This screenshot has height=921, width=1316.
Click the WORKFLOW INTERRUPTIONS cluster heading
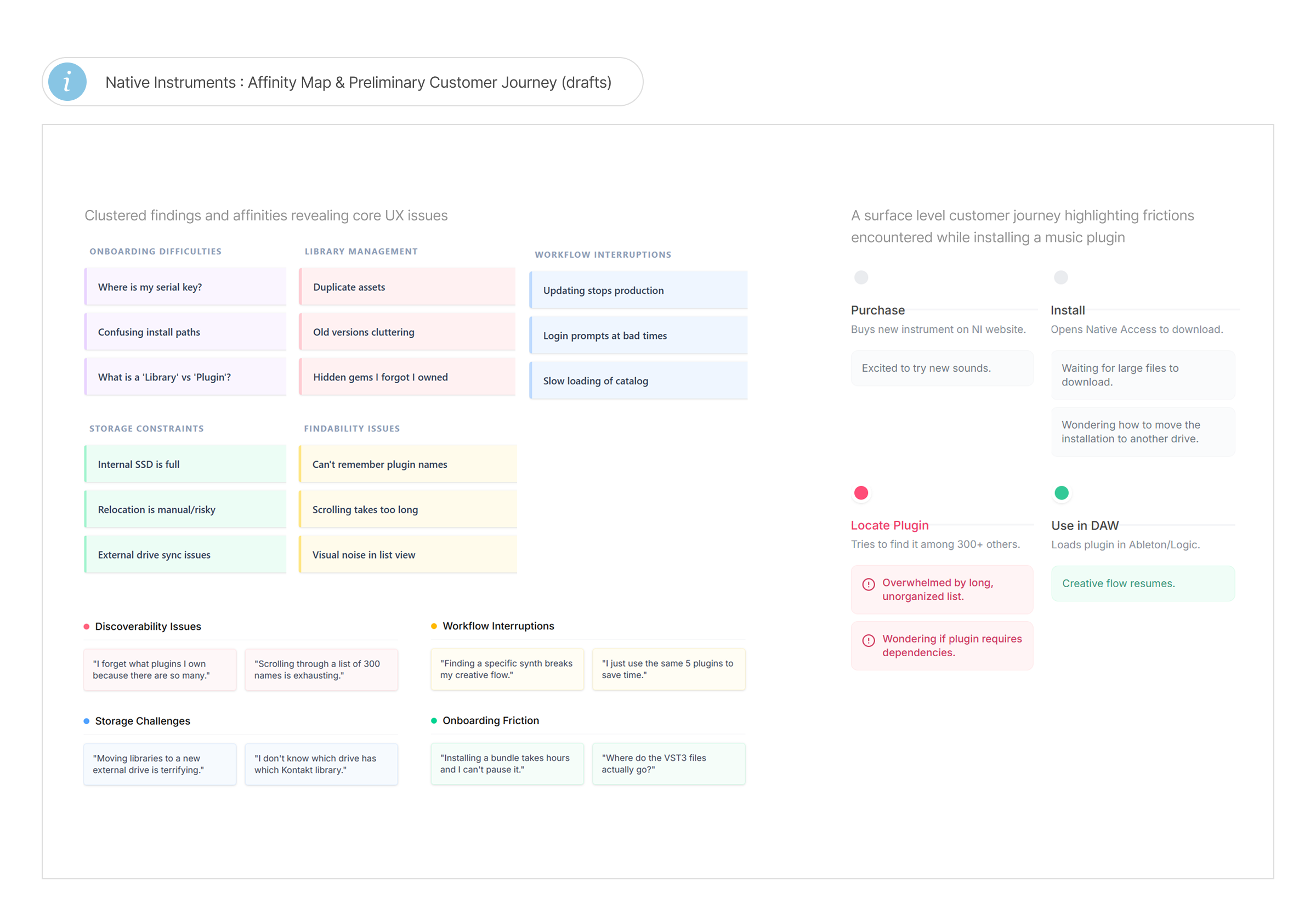[603, 254]
